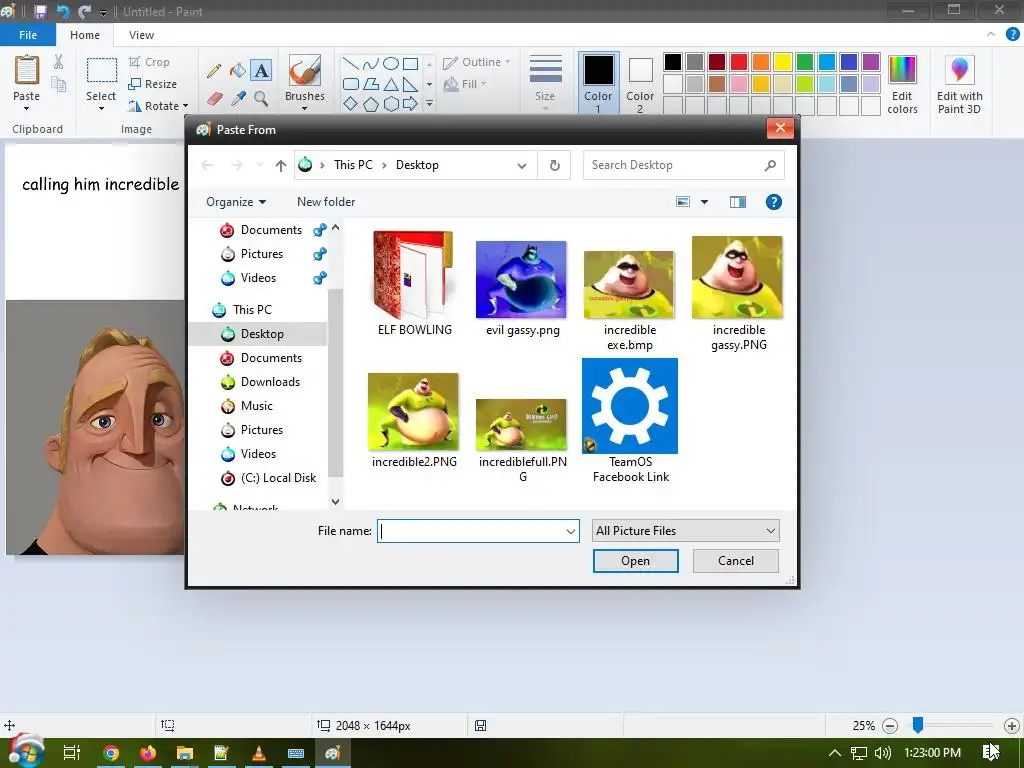Pick the red color in palette
Viewport: 1024px width, 768px height.
(x=739, y=62)
